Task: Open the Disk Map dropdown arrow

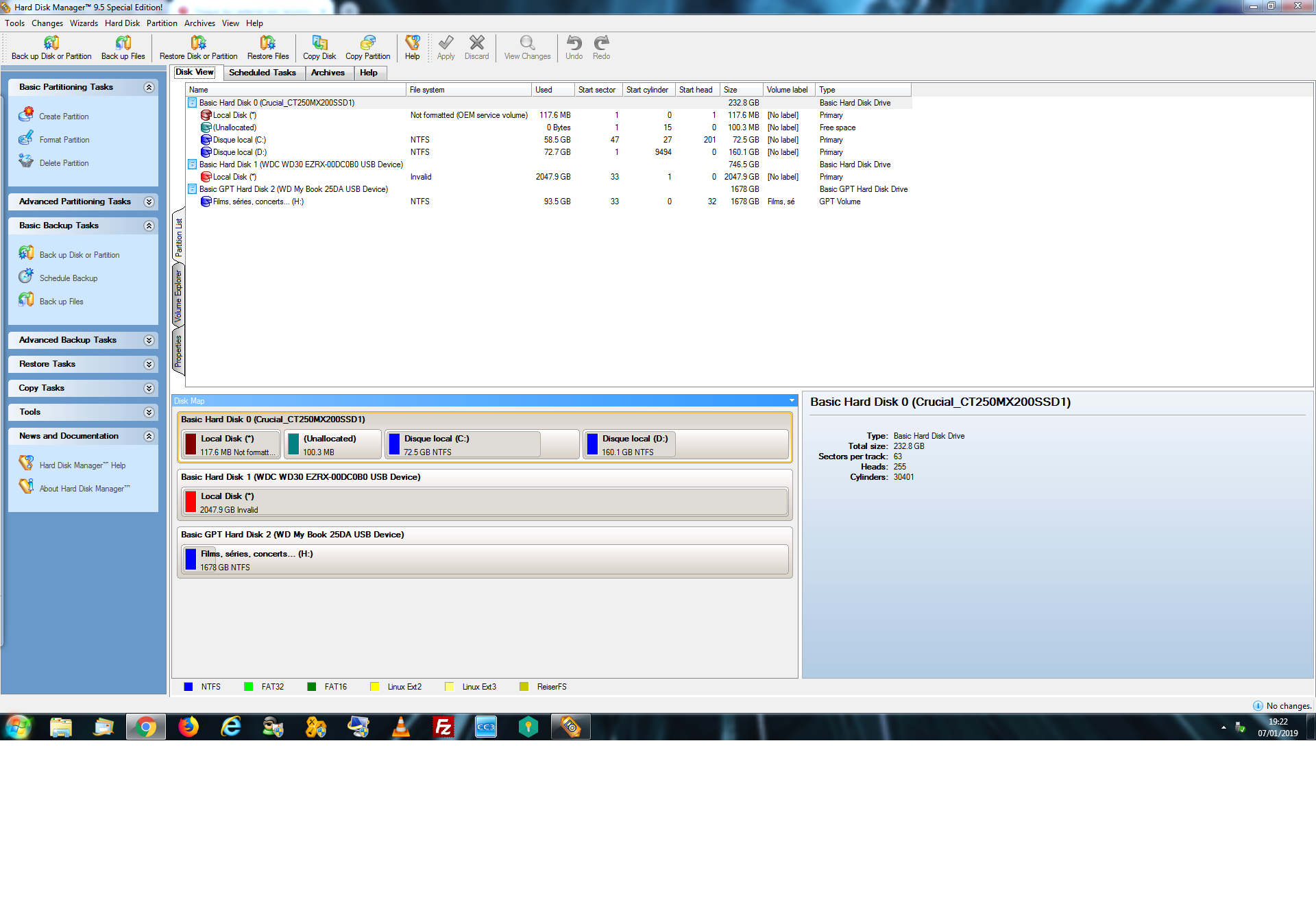Action: tap(792, 401)
